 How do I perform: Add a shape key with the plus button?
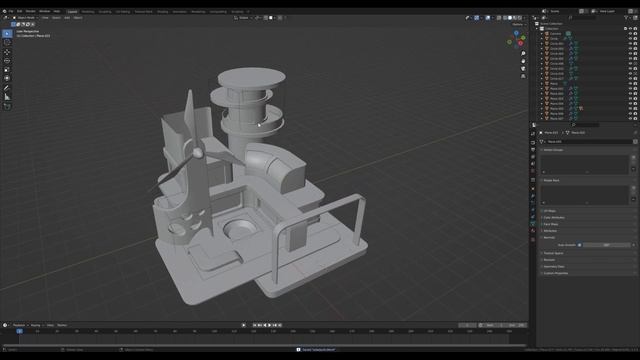point(633,188)
